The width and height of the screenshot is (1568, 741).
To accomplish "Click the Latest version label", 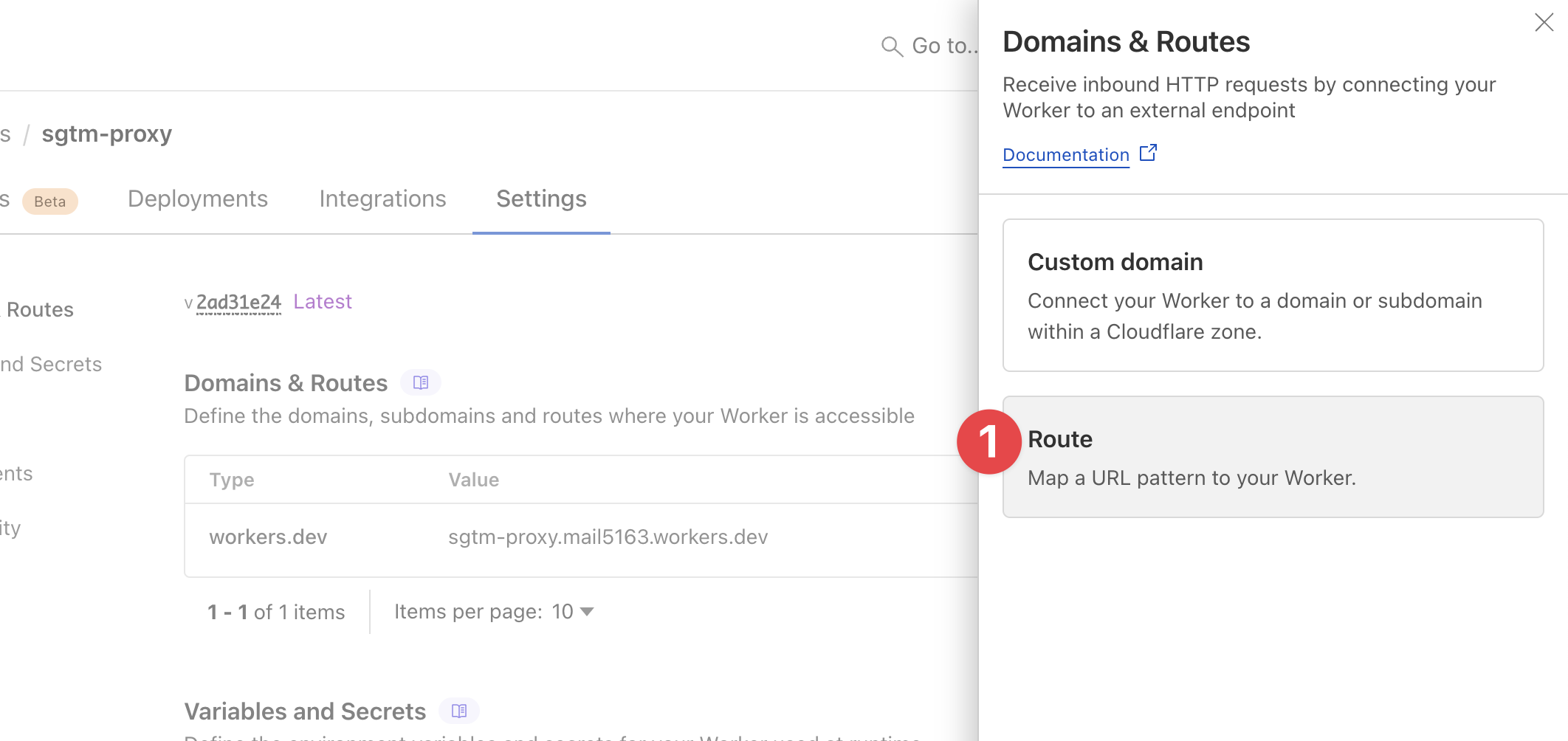I will pos(323,302).
